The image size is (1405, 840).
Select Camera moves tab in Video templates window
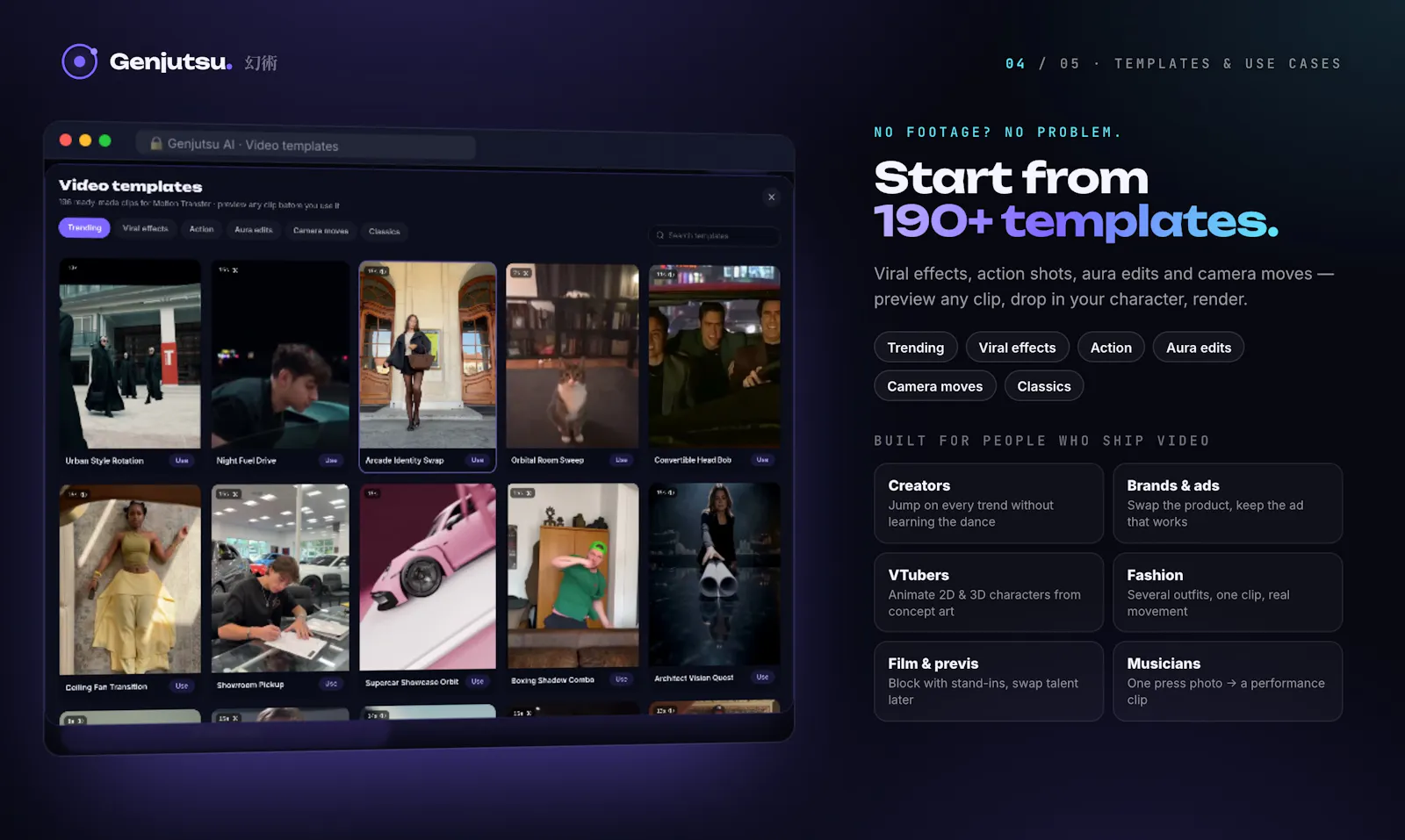click(x=321, y=231)
